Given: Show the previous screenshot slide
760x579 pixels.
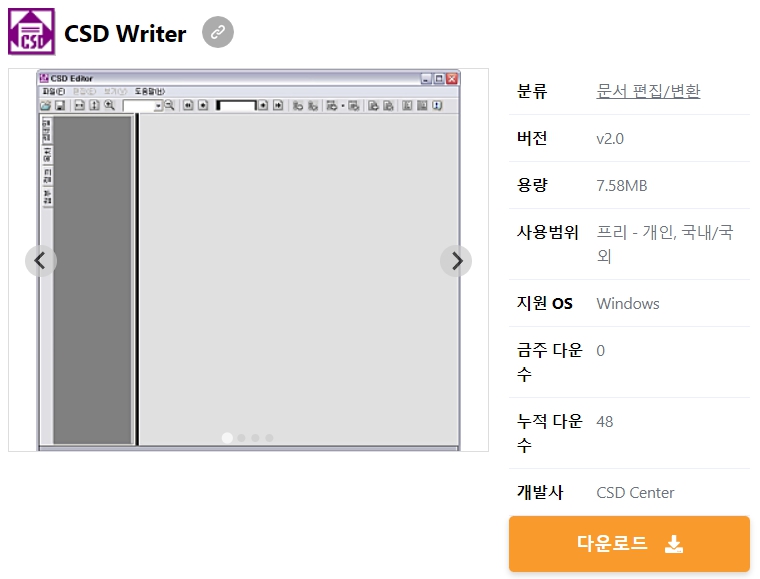Looking at the screenshot, I should (41, 261).
